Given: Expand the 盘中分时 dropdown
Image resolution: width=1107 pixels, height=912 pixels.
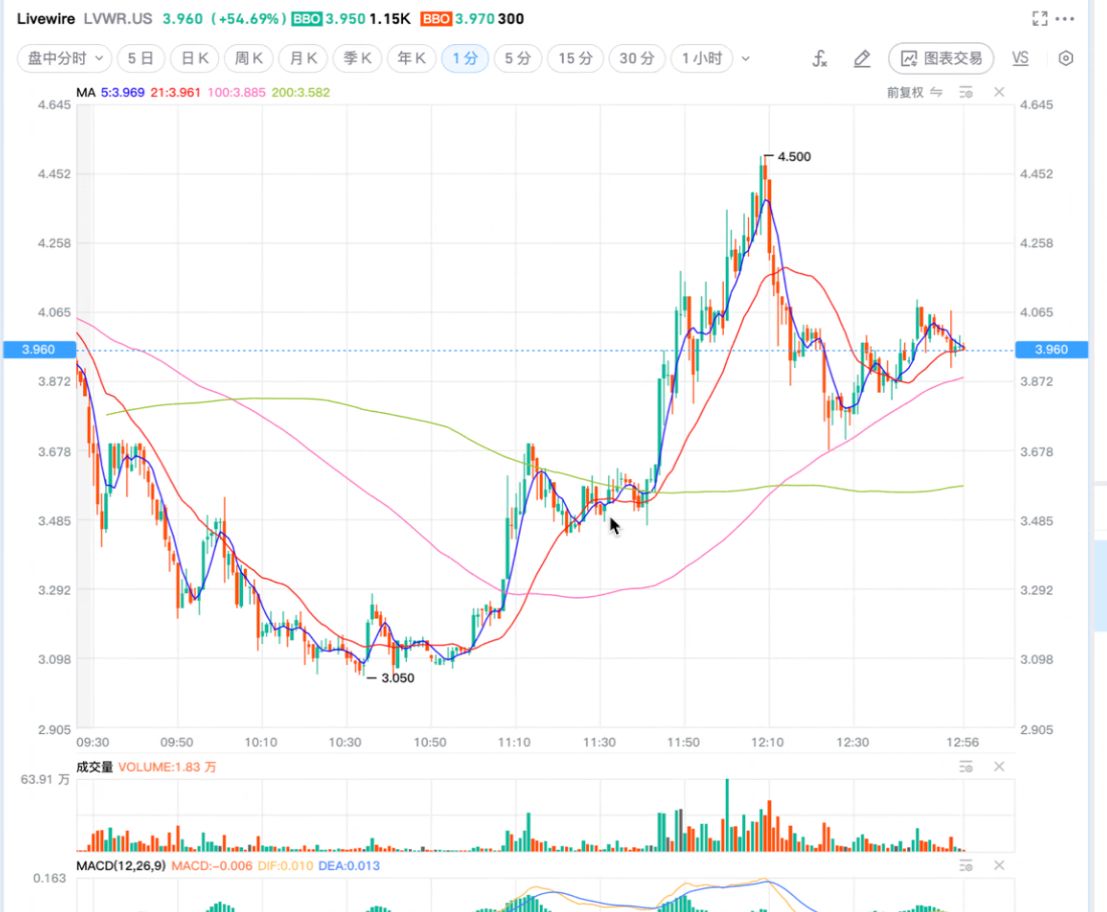Looking at the screenshot, I should (65, 58).
